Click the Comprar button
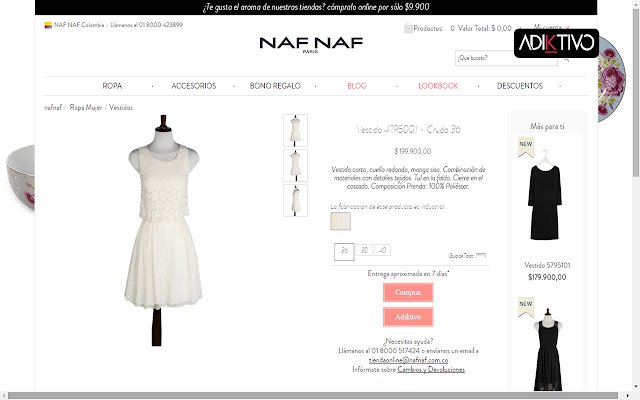Screen dimensions: 640x400 point(408,292)
